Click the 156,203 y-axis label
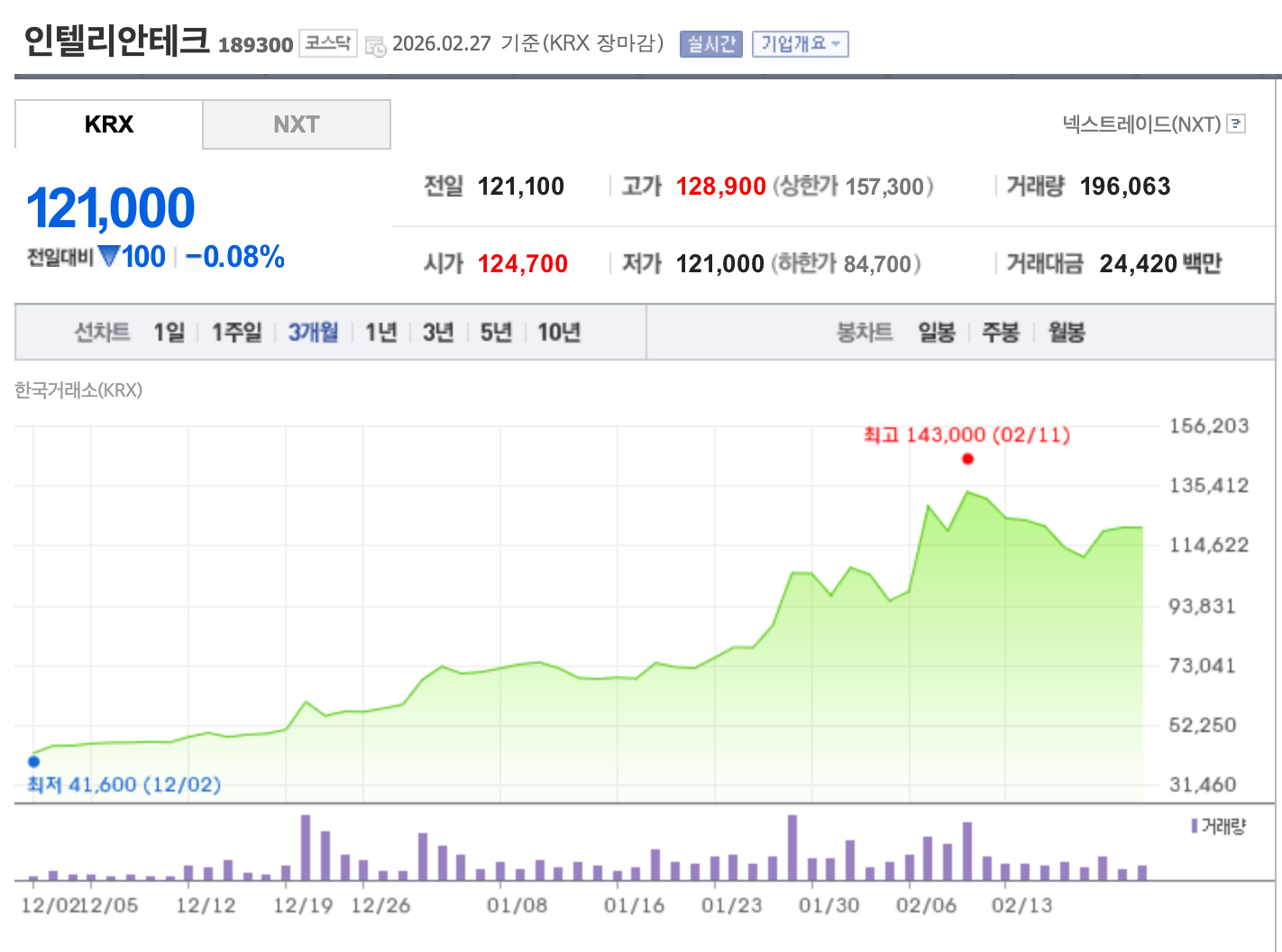This screenshot has width=1282, height=952. pyautogui.click(x=1209, y=426)
